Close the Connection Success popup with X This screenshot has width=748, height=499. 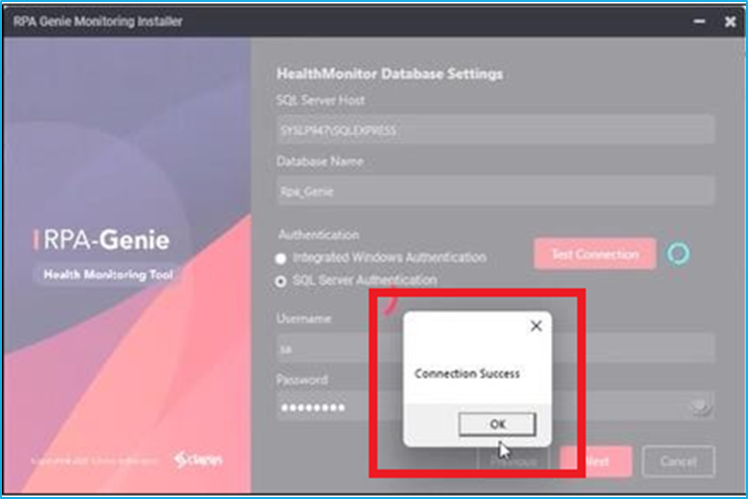point(535,326)
